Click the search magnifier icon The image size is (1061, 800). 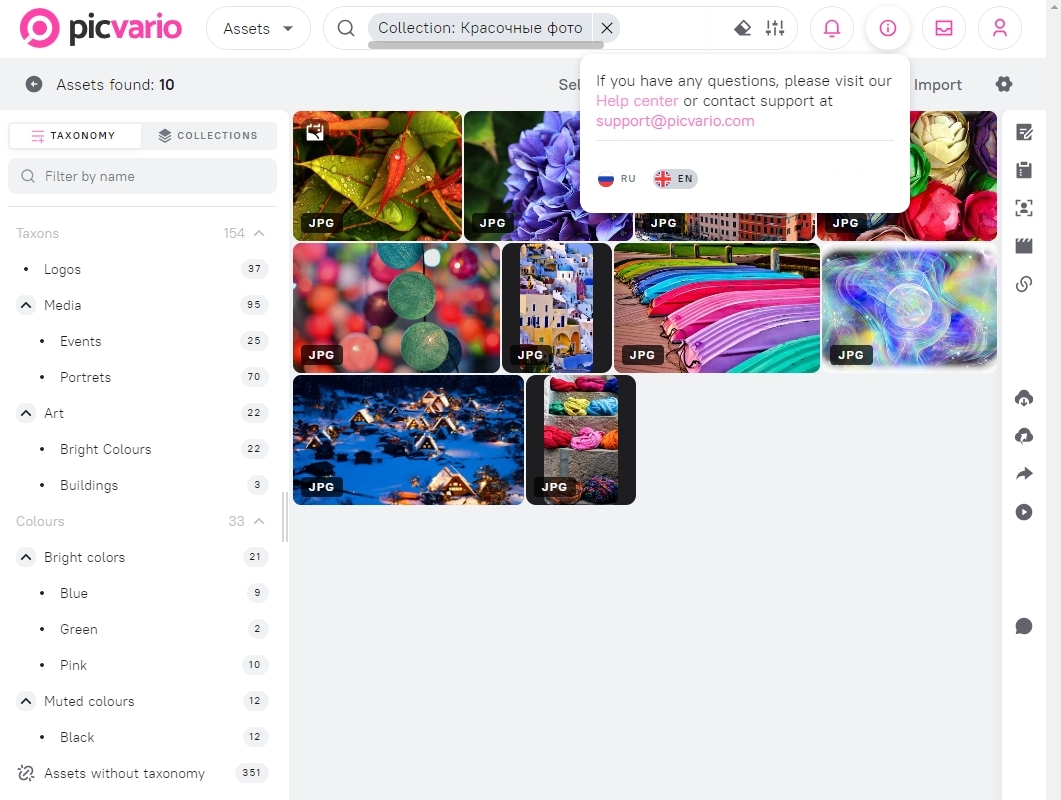(x=346, y=28)
